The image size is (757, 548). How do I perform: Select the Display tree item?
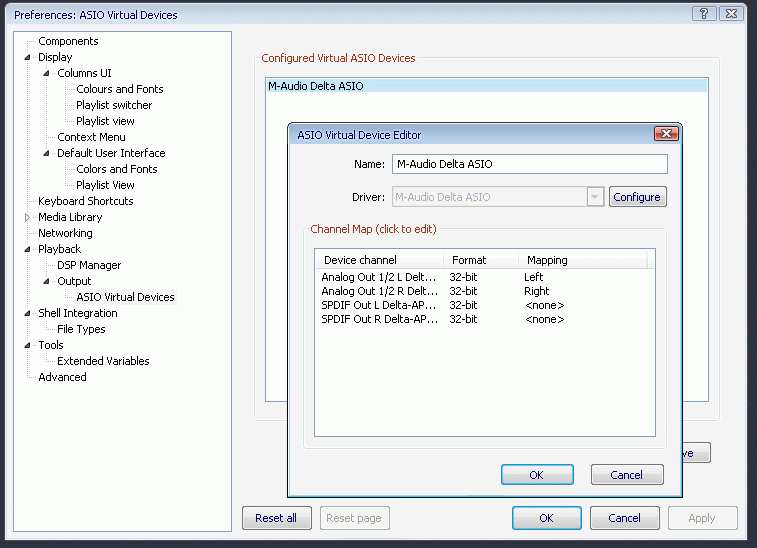[55, 57]
